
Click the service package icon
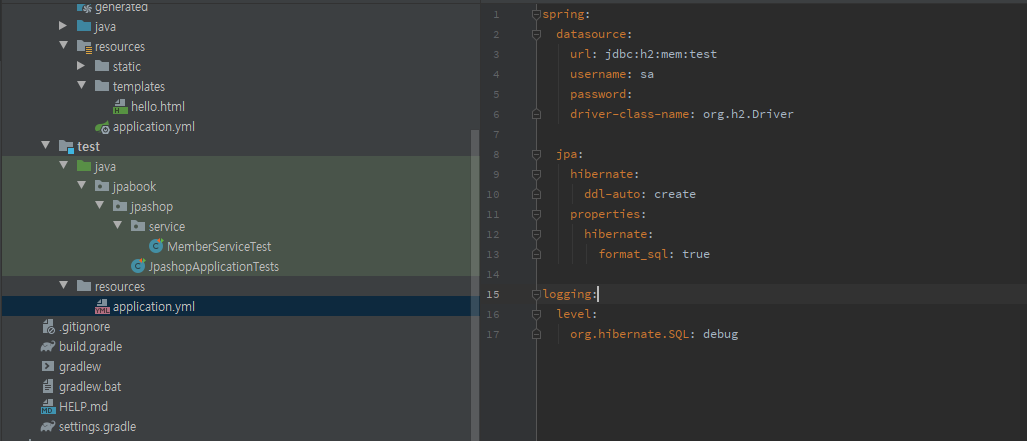[138, 226]
